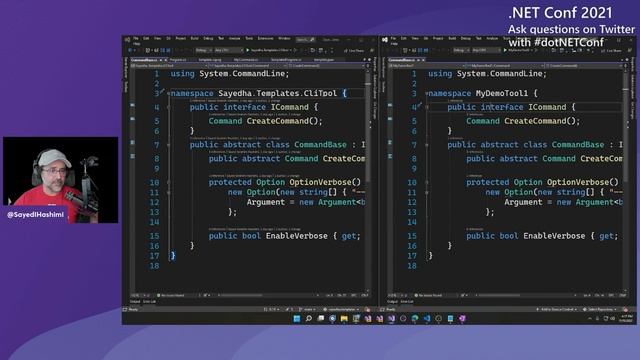Collapse ICommand interface block in right editor
Viewport: 640px width, 360px height.
(427, 107)
